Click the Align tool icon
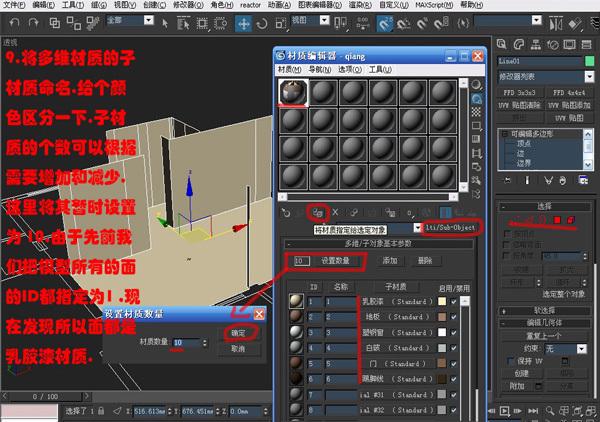The height and width of the screenshot is (422, 600). click(575, 24)
